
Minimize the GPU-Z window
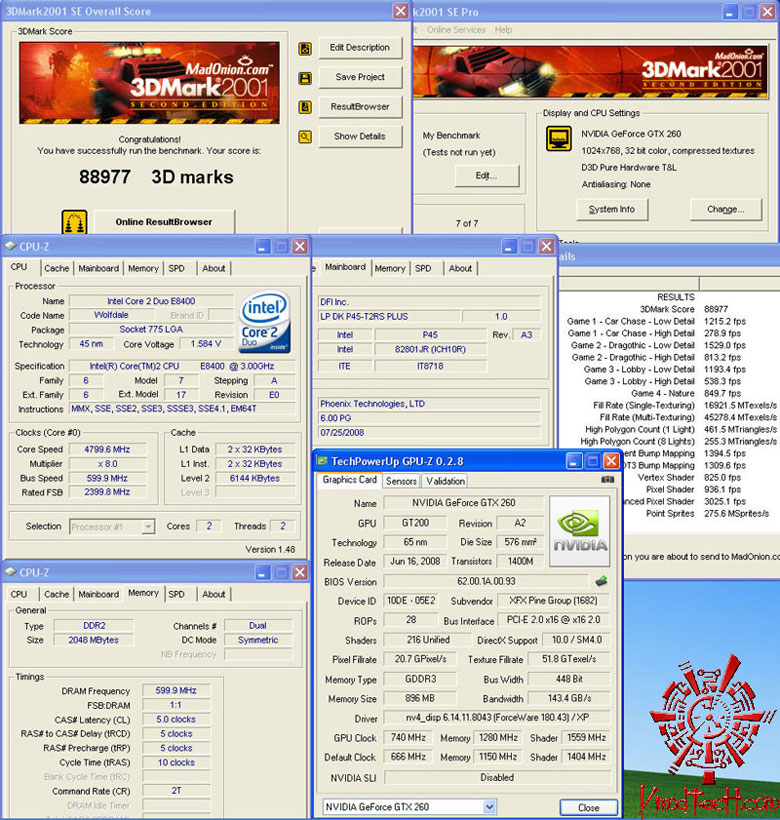573,461
